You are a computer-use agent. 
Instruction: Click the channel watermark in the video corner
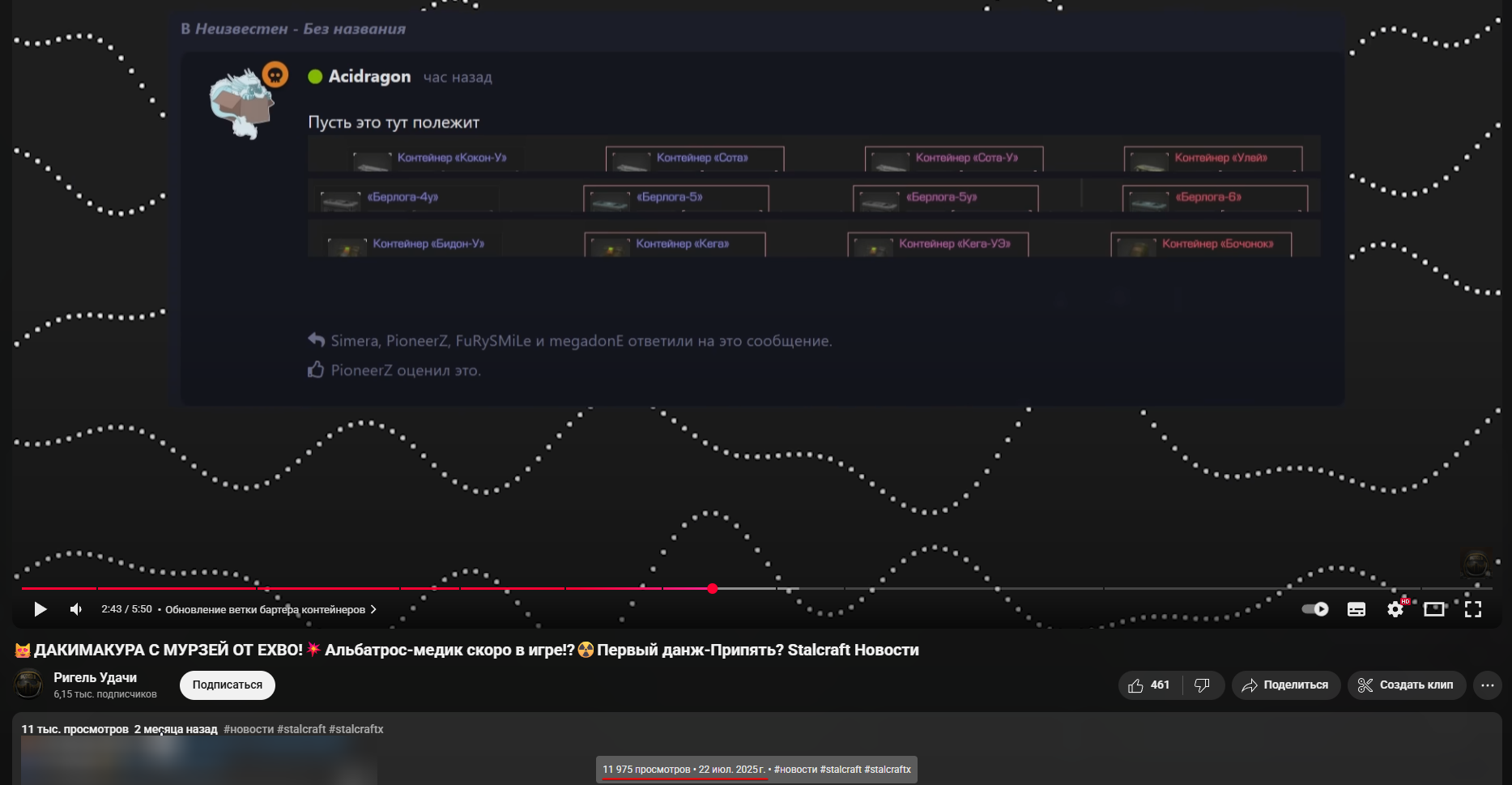pos(1475,563)
